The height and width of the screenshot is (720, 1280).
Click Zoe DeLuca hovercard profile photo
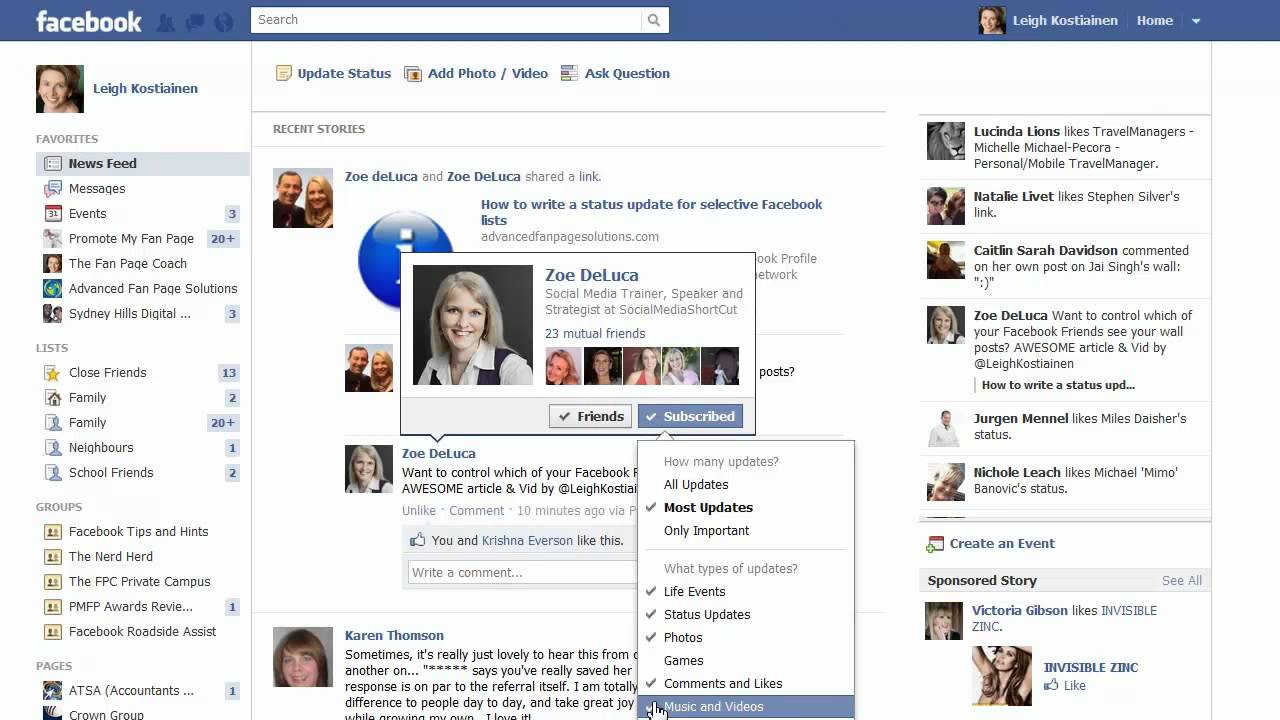(473, 325)
